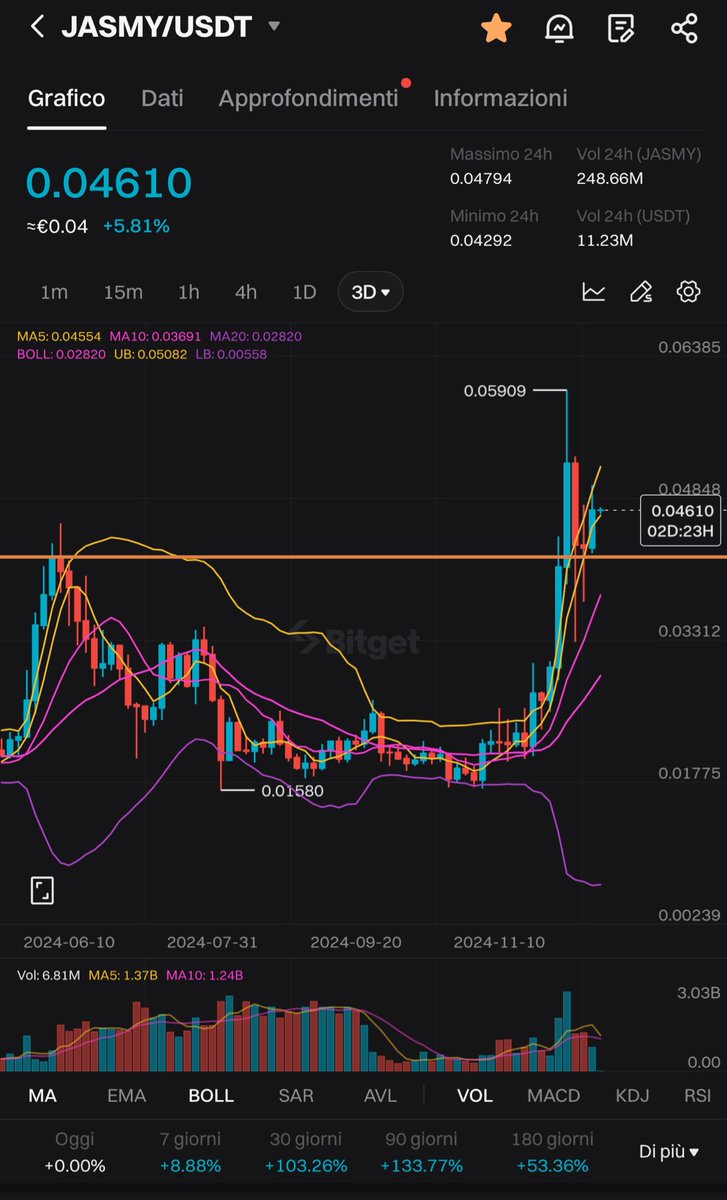
Task: Tap the 2024-07-31 date axis label
Action: point(211,942)
